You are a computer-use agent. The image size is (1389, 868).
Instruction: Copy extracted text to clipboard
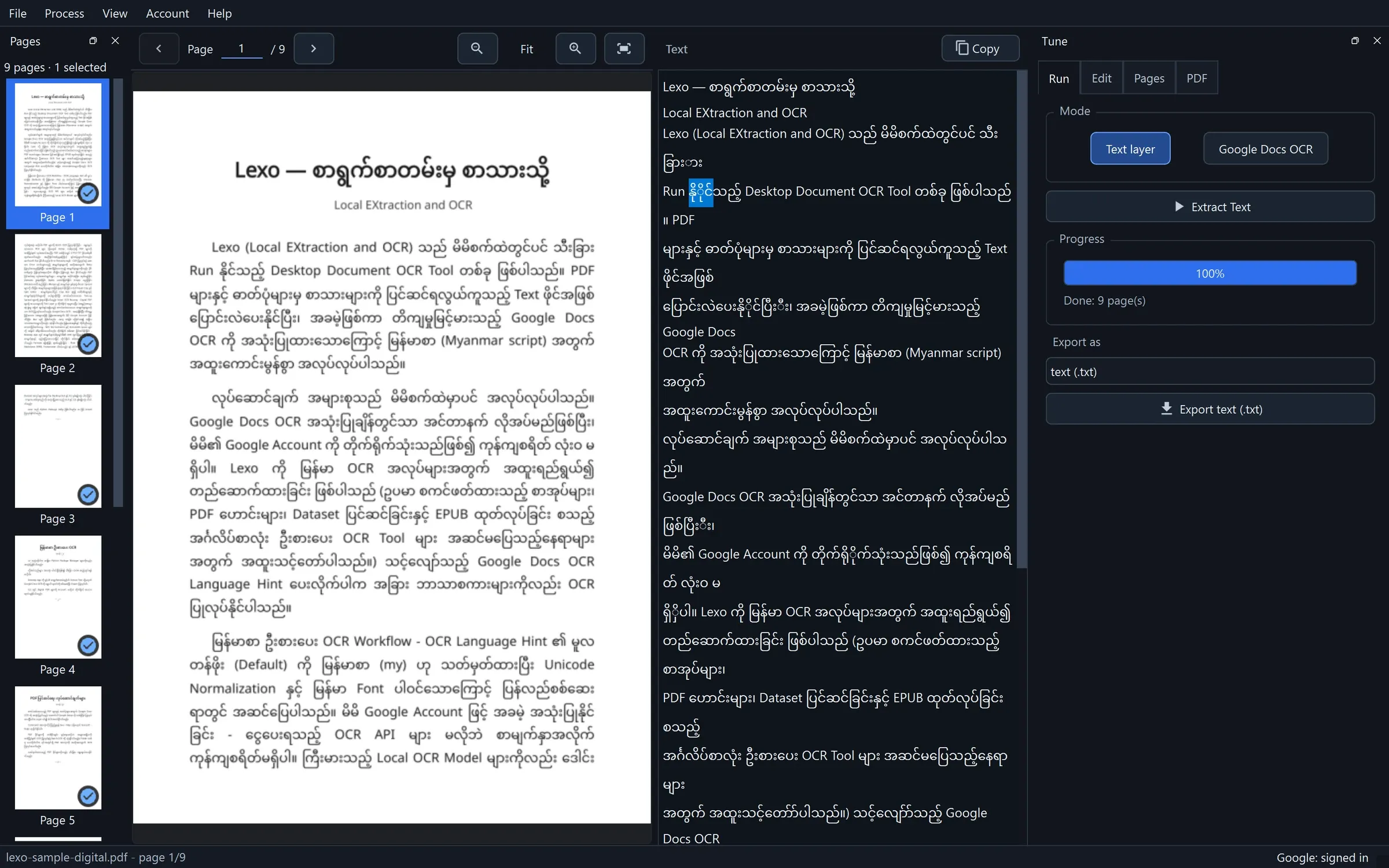click(980, 49)
